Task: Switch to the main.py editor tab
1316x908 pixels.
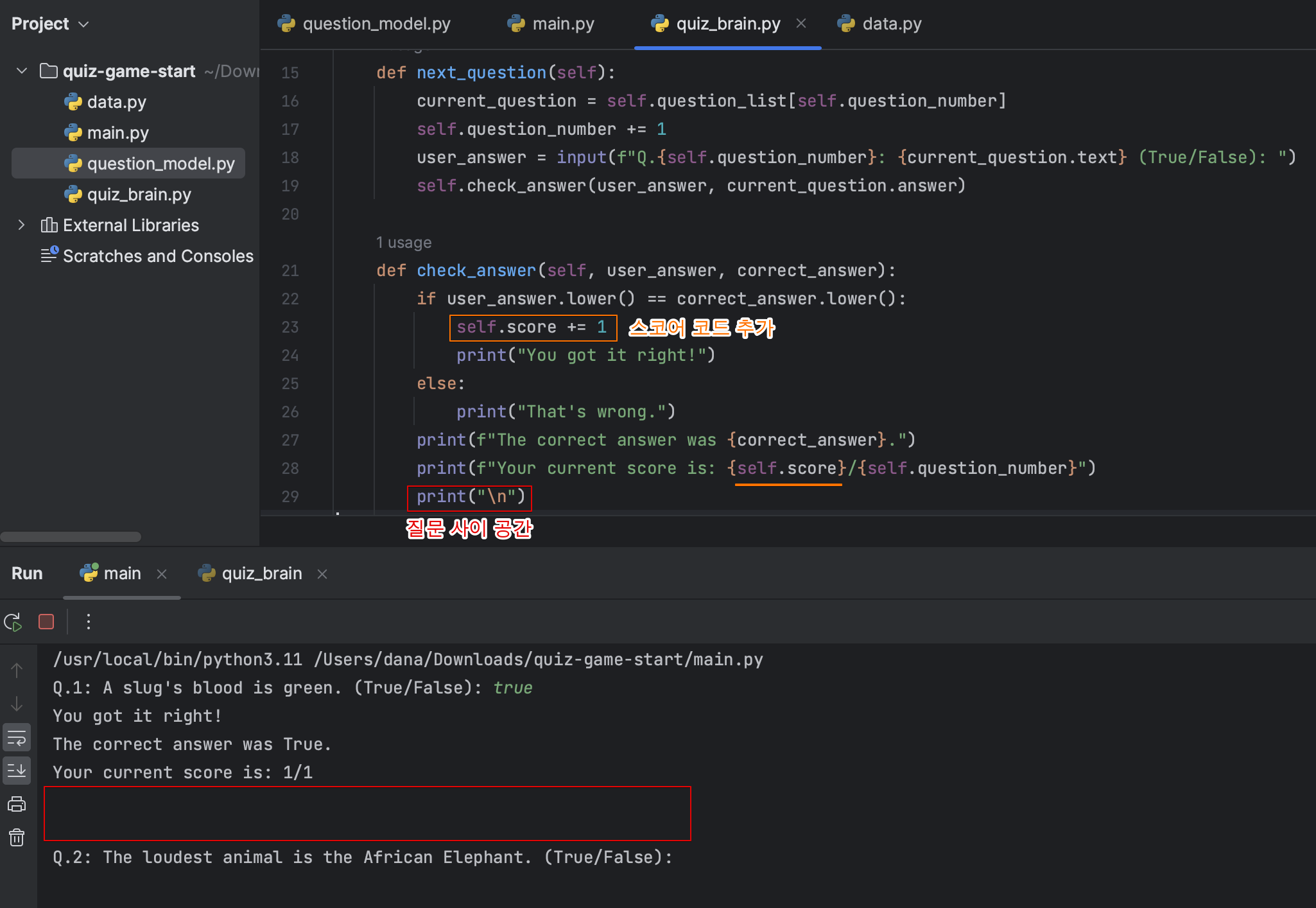Action: click(552, 24)
